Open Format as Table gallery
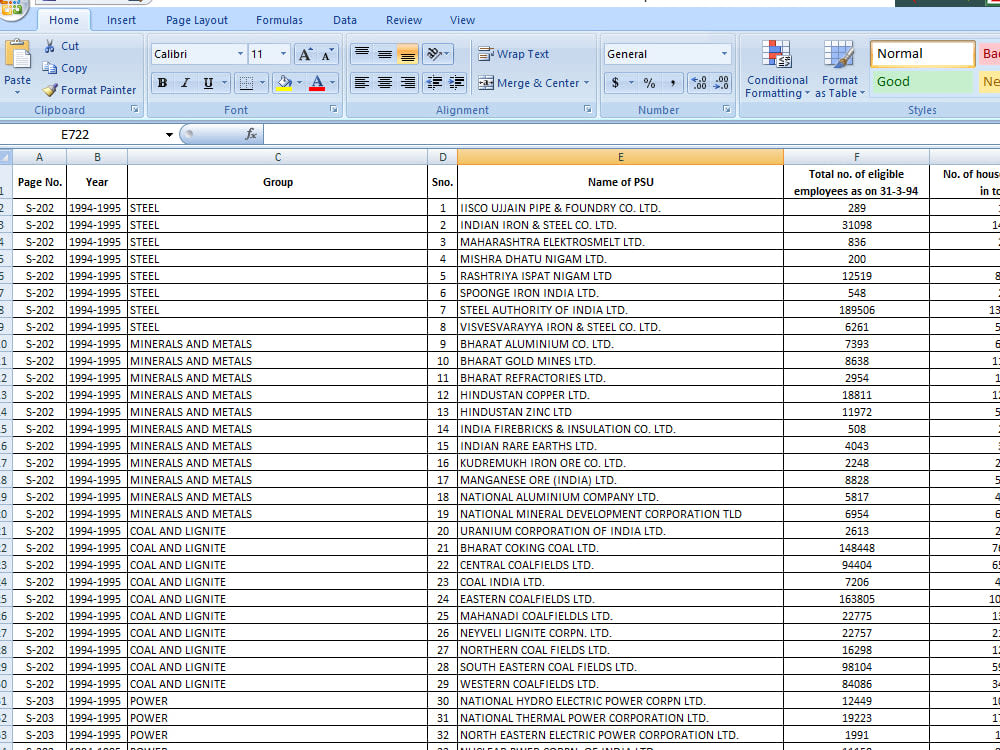 pyautogui.click(x=839, y=69)
